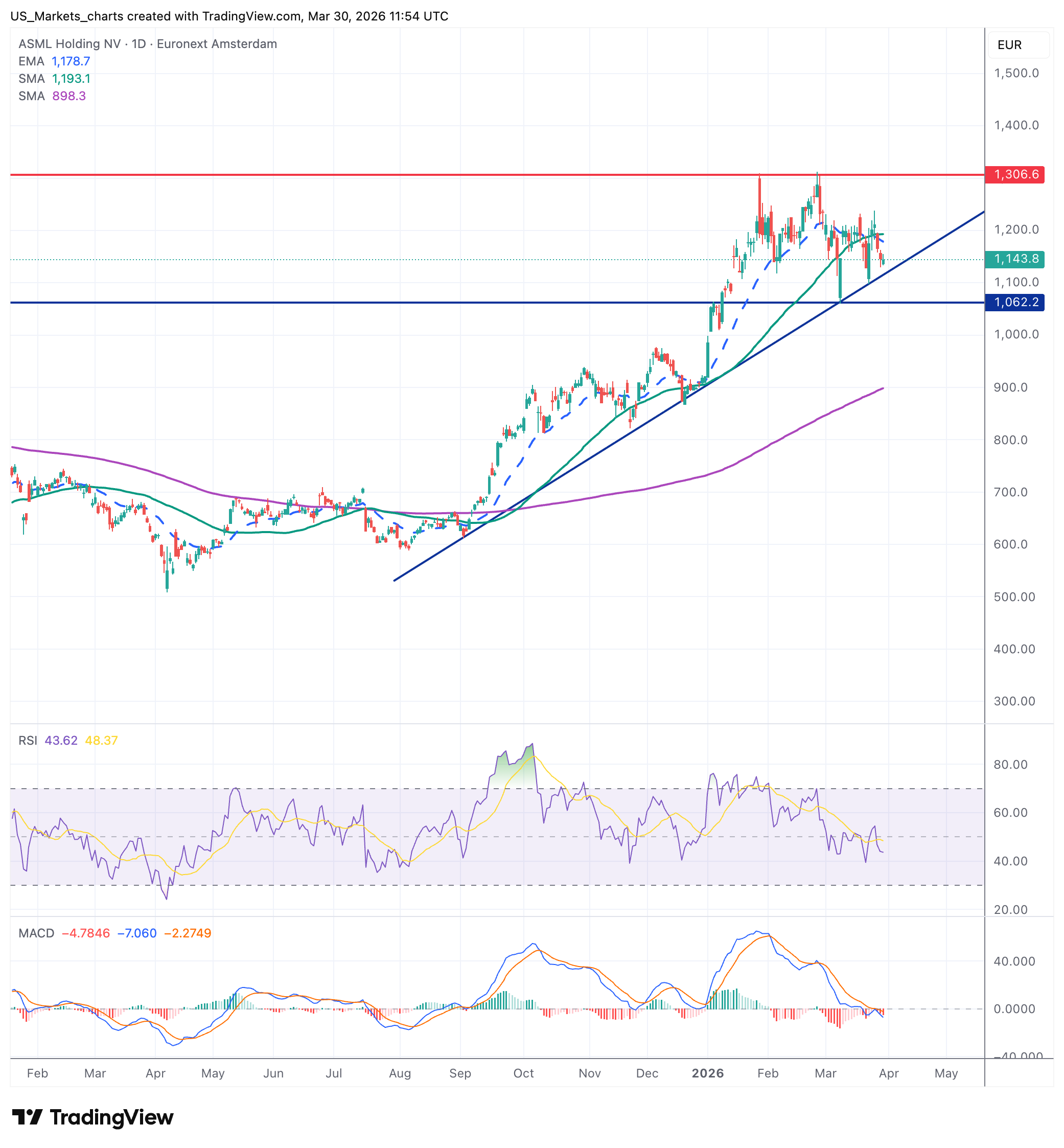Click the MACD indicator legend label
This screenshot has width=1064, height=1148.
click(36, 933)
